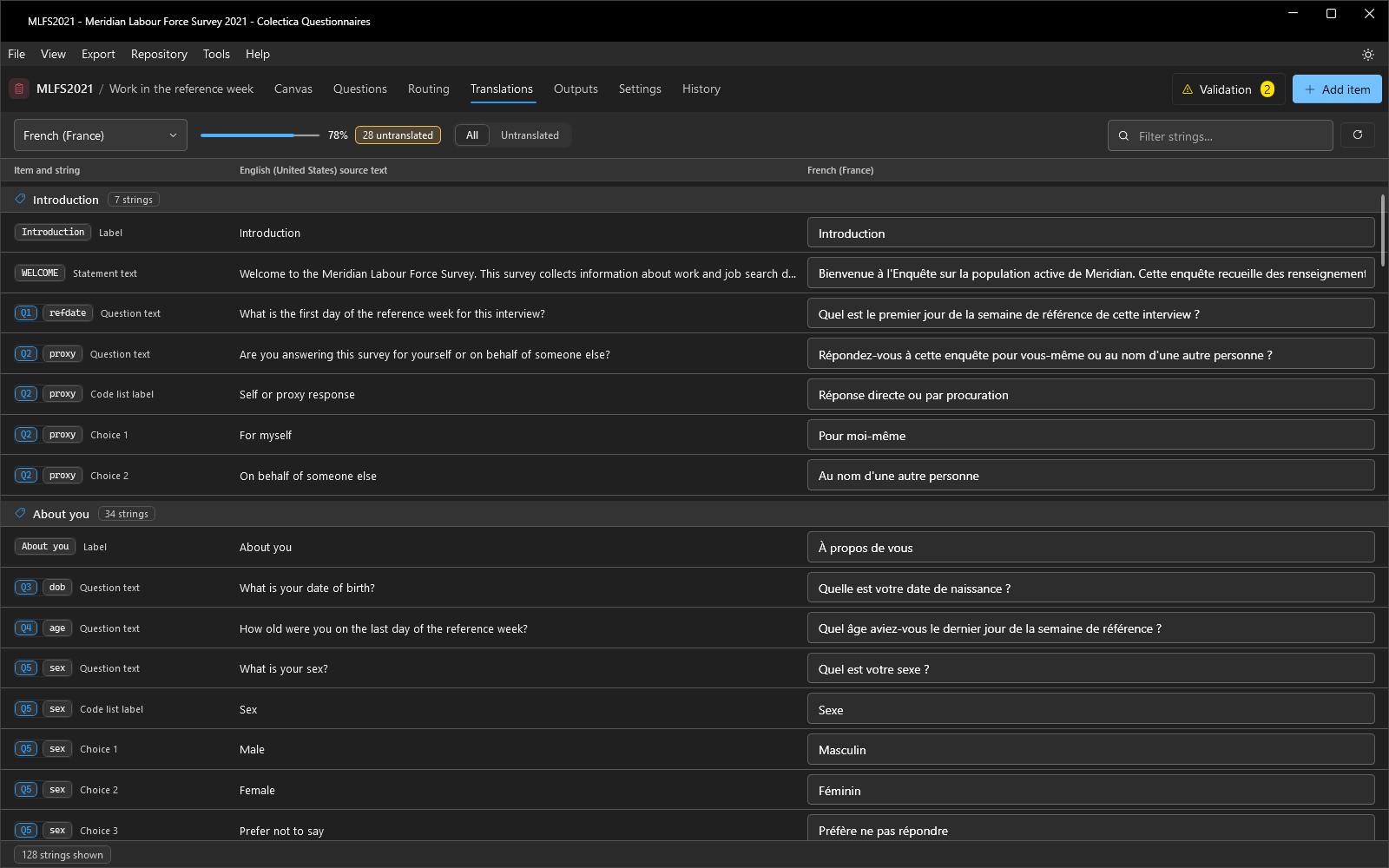Click the plus icon in Add item
This screenshot has height=868, width=1389.
point(1310,89)
